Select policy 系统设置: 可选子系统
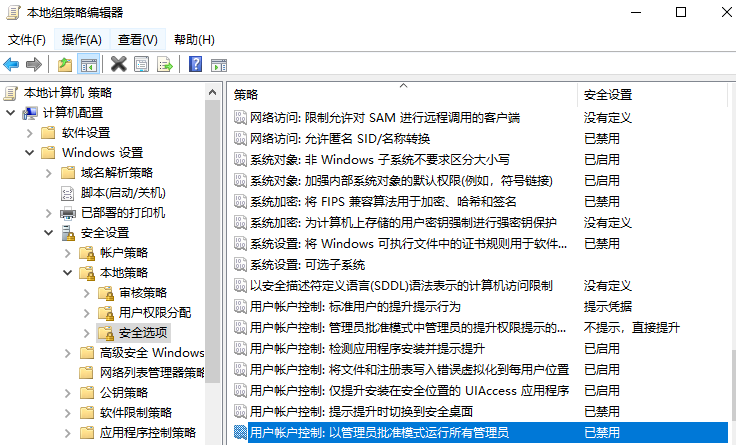Screen dimensions: 736x445 [x=306, y=265]
